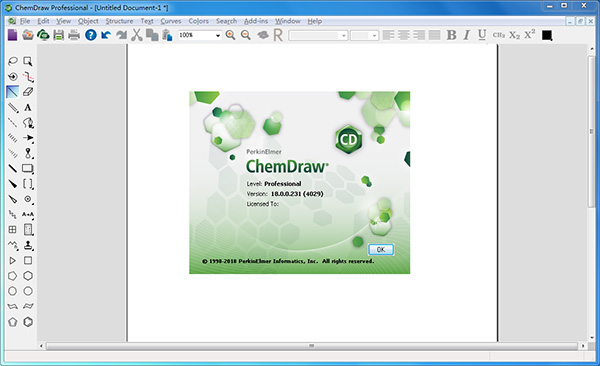Activate the Eraser tool
The image size is (600, 366).
point(28,92)
